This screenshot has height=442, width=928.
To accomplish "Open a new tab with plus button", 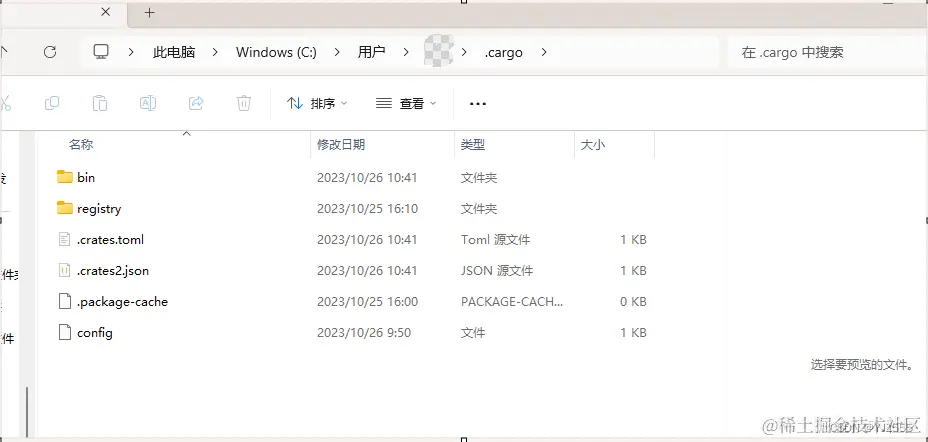I will [x=150, y=12].
